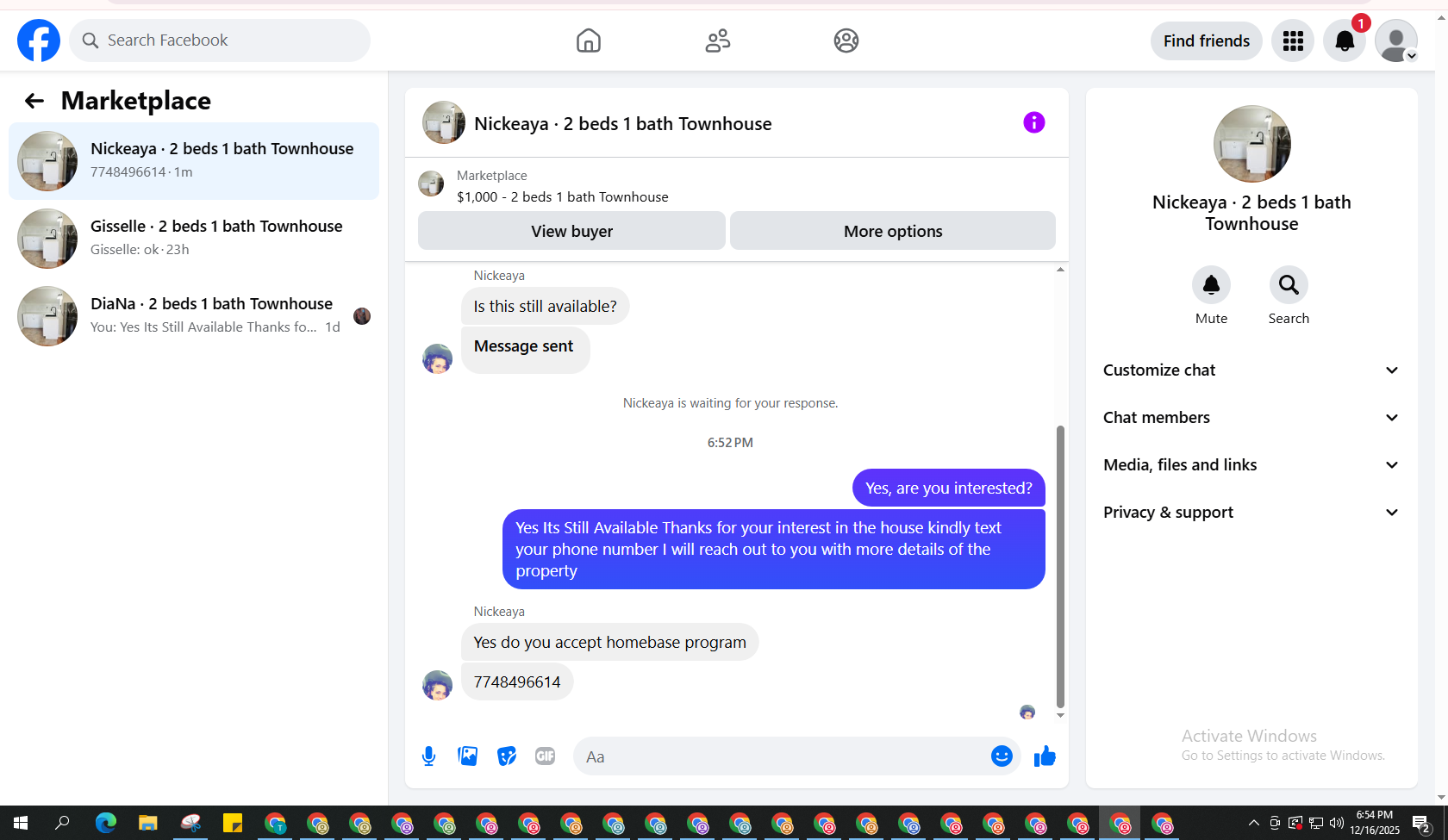This screenshot has width=1448, height=840.
Task: Show hidden system tray icons
Action: [1254, 823]
